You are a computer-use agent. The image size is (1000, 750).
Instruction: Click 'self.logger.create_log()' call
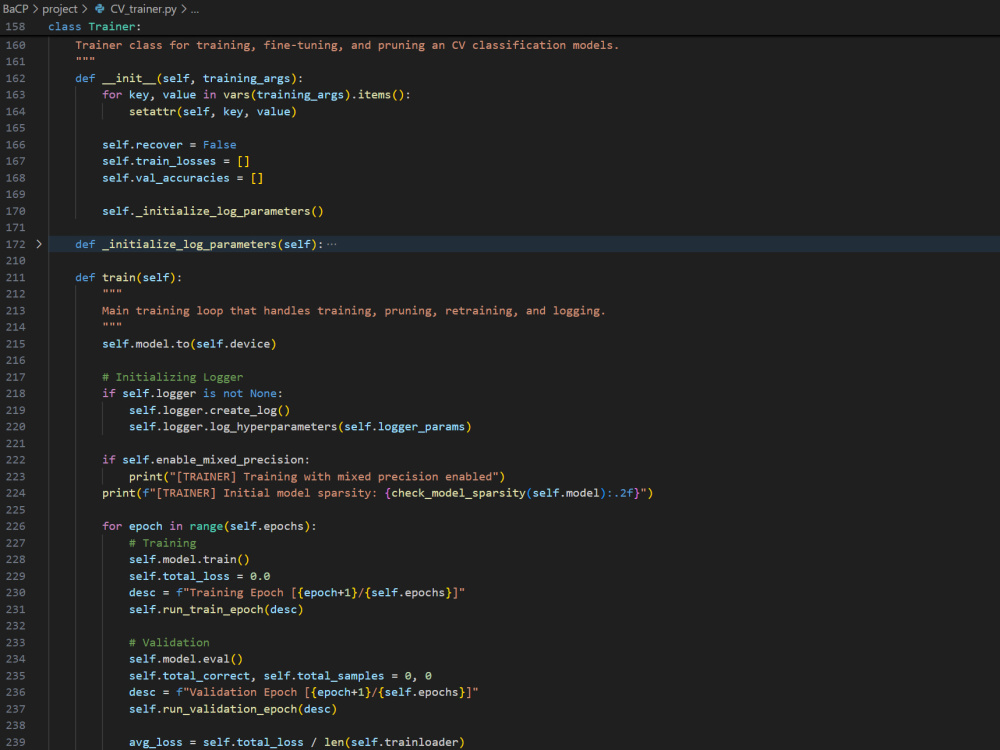coord(209,410)
